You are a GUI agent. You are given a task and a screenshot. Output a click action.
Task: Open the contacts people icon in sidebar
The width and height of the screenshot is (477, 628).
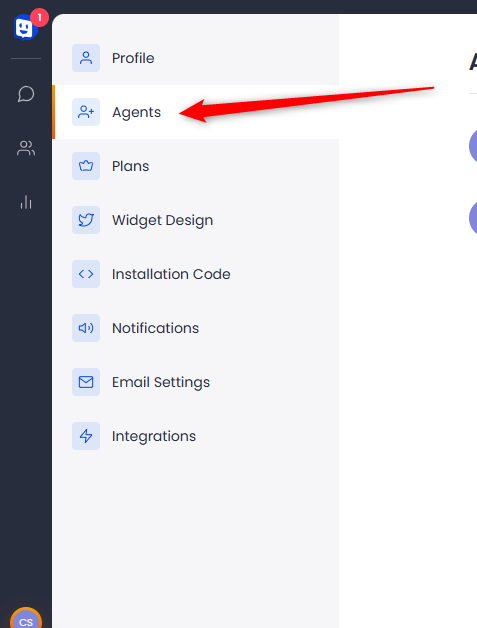26,148
